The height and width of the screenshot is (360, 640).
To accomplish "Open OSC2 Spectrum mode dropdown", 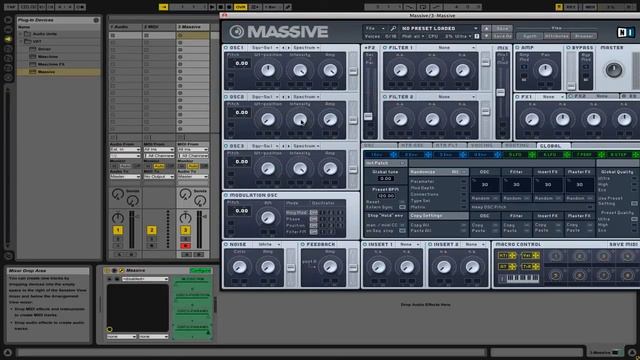I will click(306, 97).
